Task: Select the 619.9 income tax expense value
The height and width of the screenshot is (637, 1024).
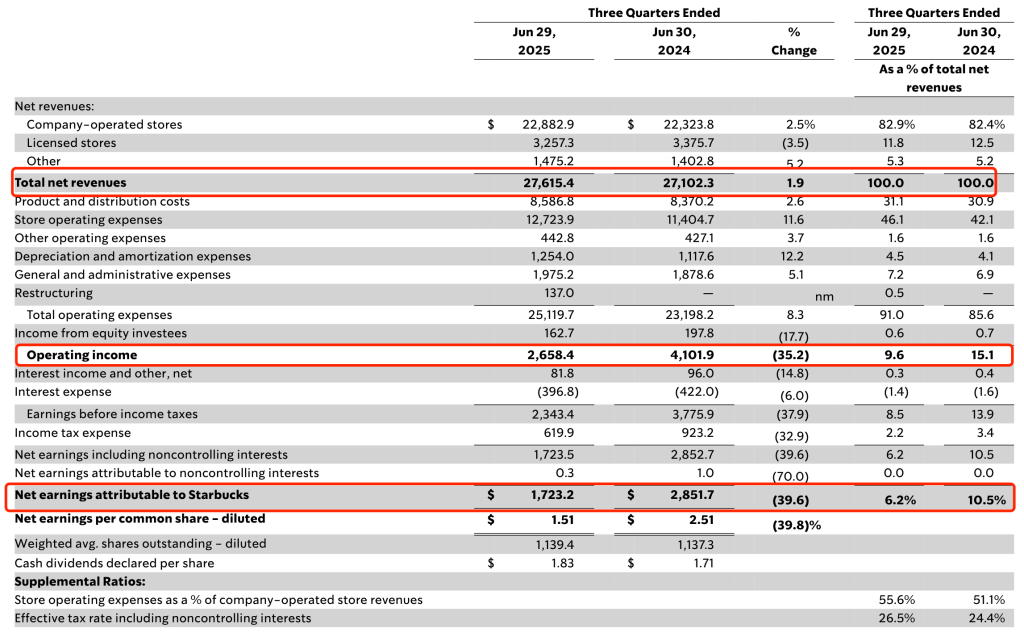Action: click(558, 433)
